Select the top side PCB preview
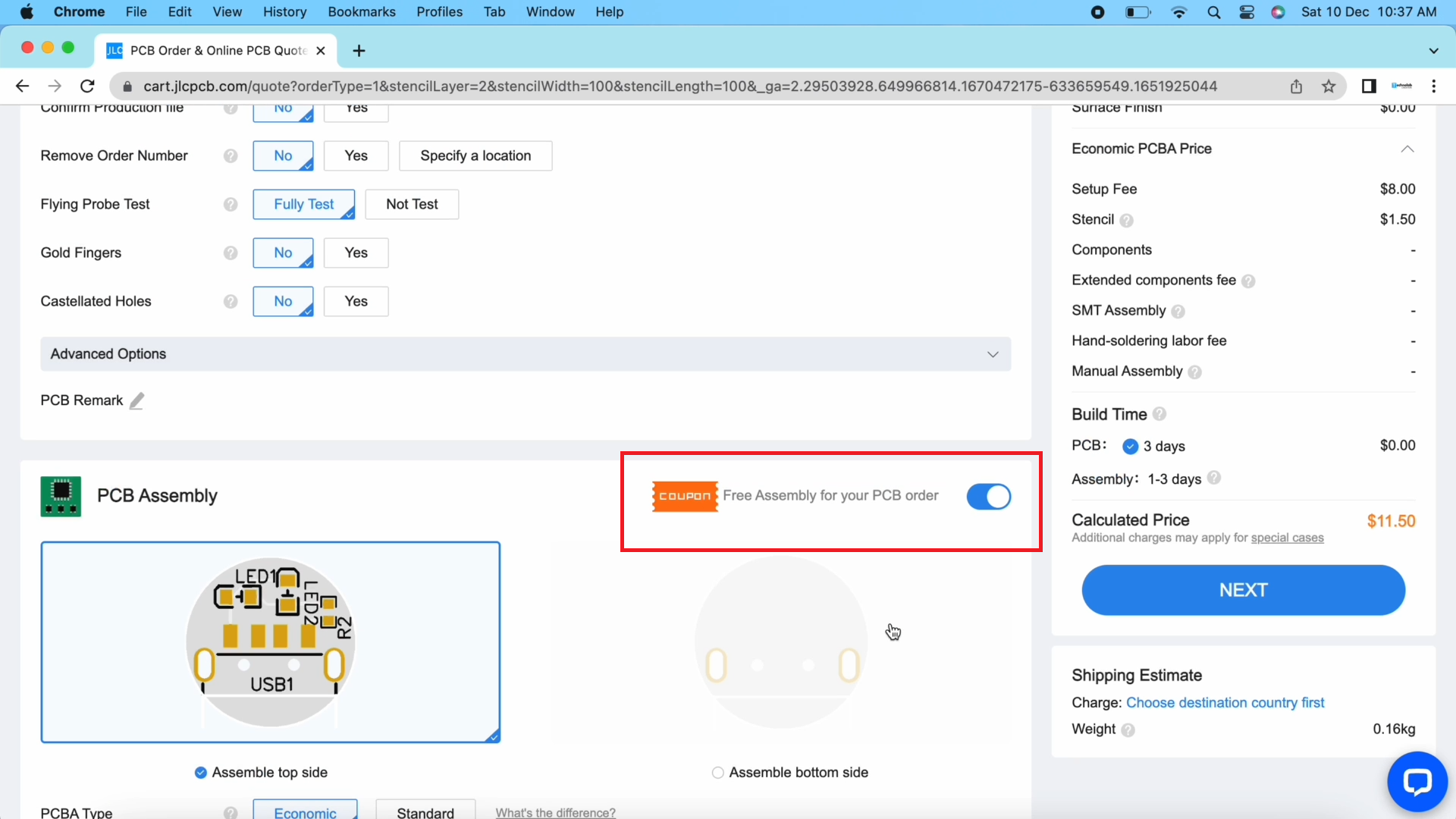The height and width of the screenshot is (819, 1456). 271,642
